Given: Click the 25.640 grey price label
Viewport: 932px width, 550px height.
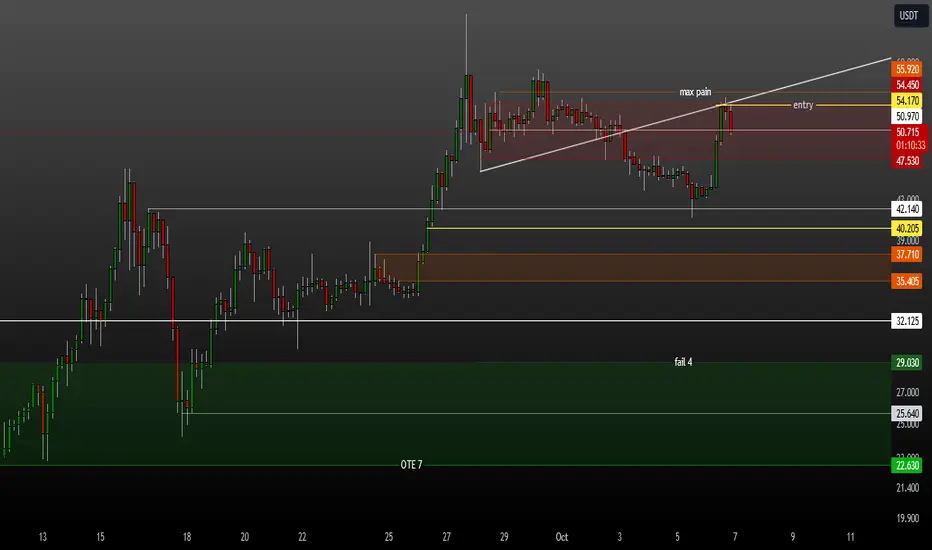Looking at the screenshot, I should pos(907,413).
